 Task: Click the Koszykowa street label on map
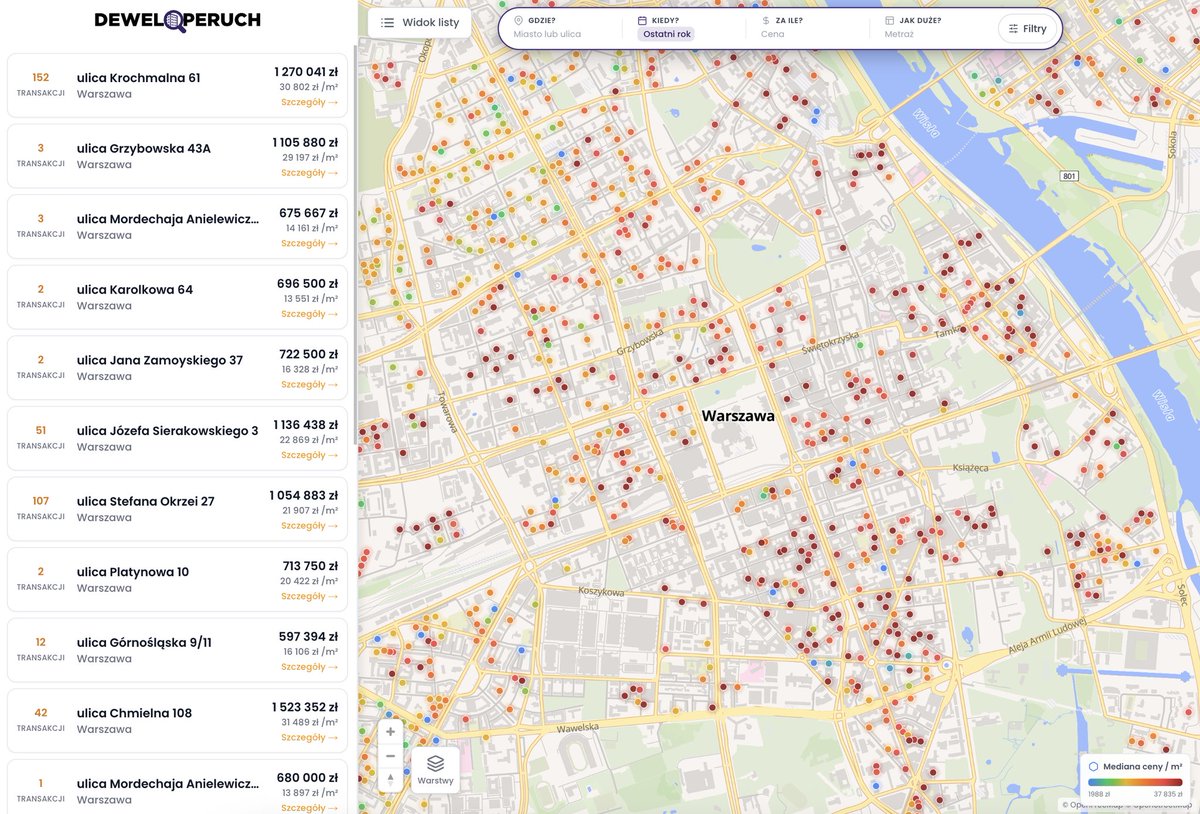coord(600,592)
